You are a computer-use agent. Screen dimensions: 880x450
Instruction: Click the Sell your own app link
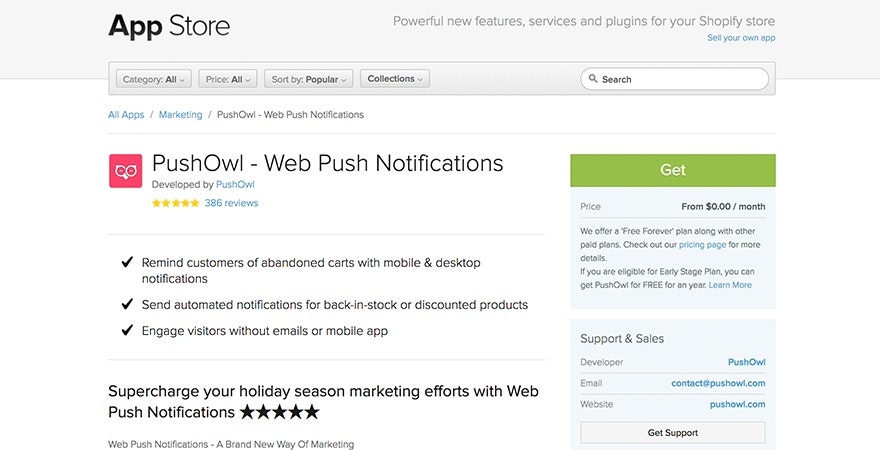tap(741, 38)
